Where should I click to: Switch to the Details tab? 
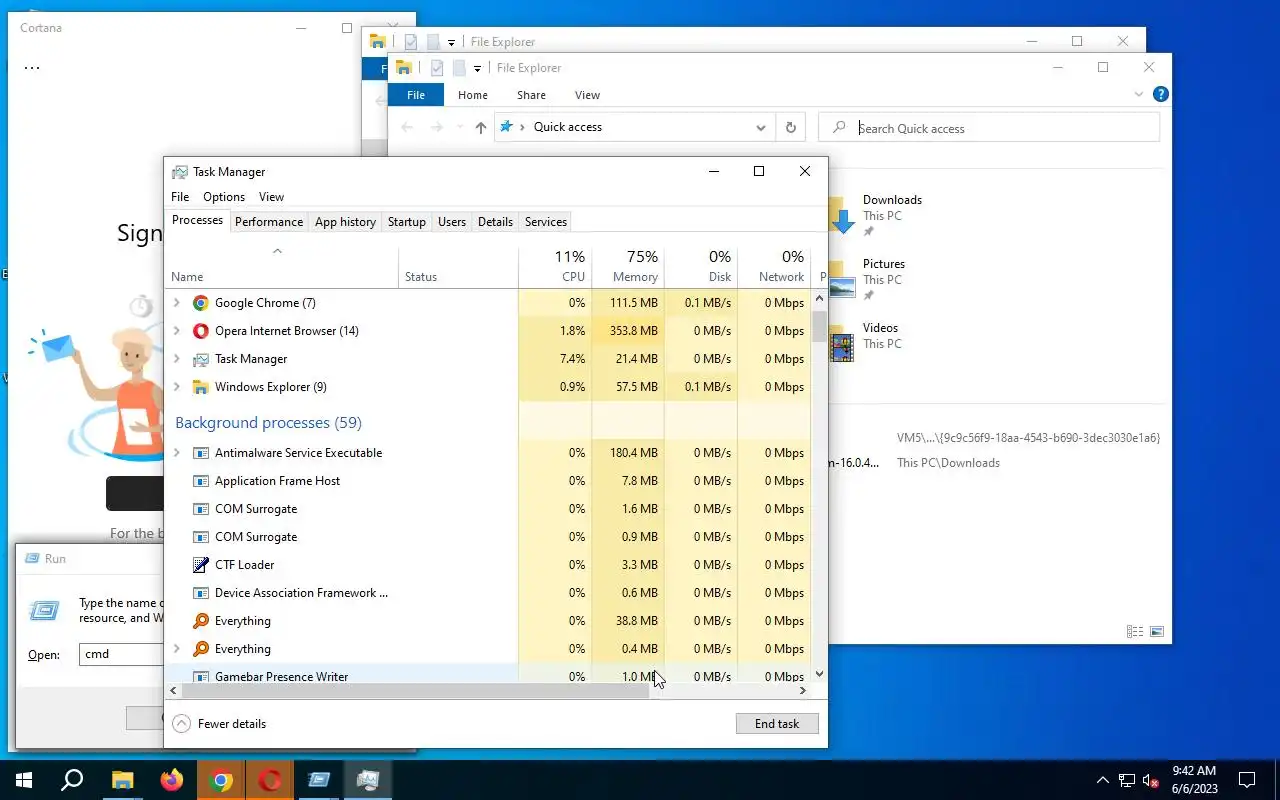coord(495,222)
